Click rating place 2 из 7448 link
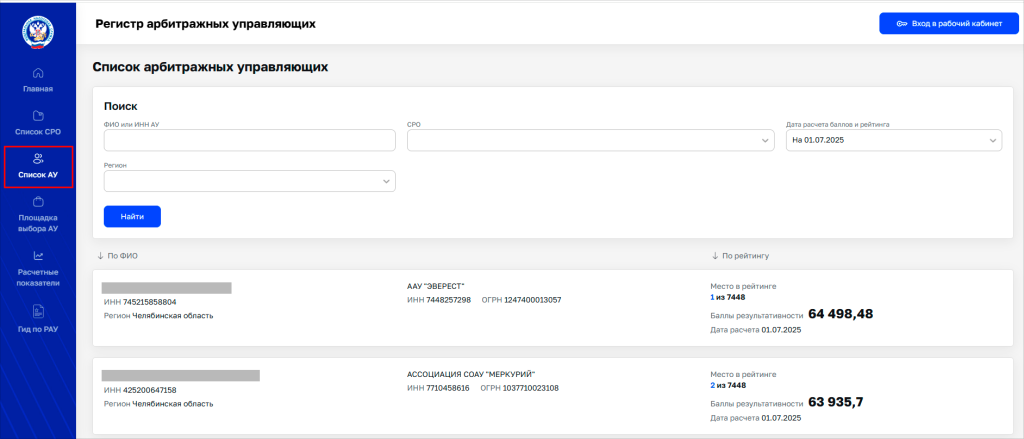Screen dimensions: 1024x439 (x=728, y=385)
